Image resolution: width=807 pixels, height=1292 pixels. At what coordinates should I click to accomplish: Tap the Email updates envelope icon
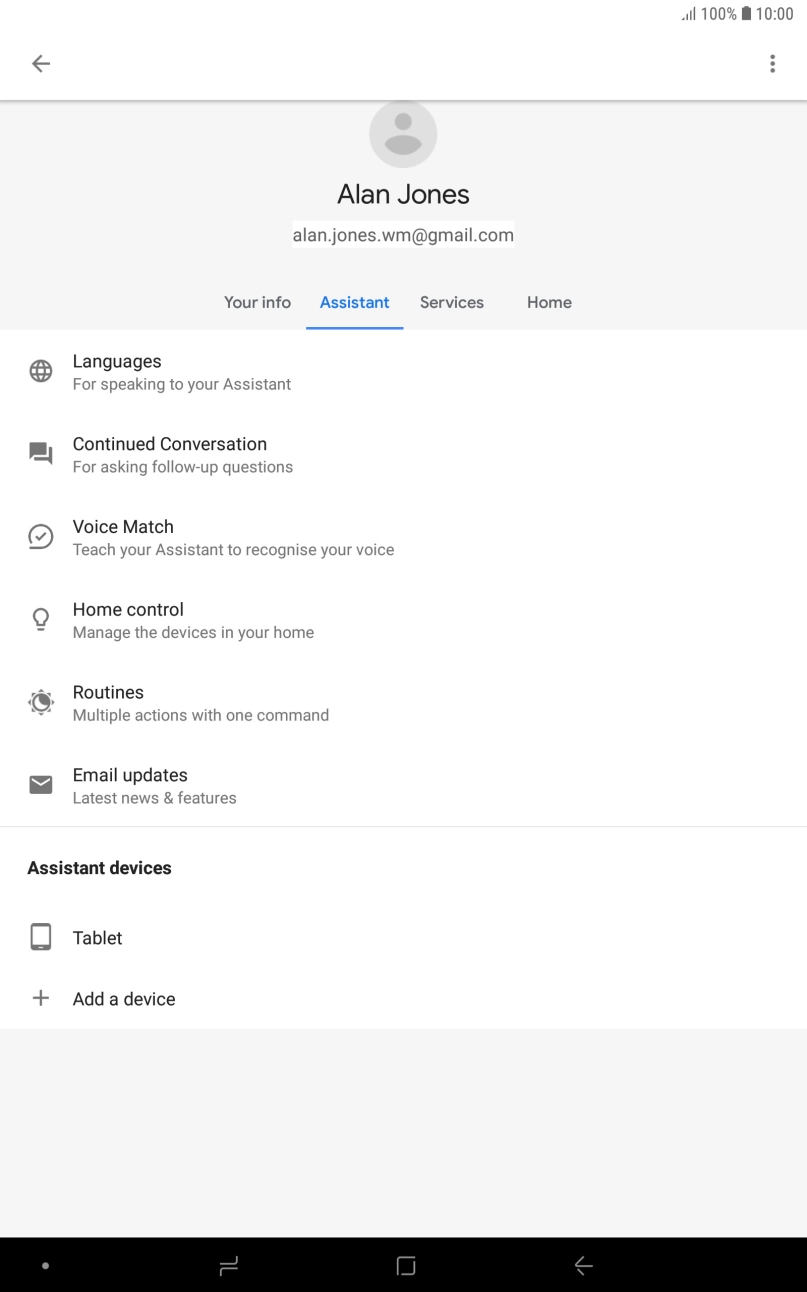click(40, 785)
